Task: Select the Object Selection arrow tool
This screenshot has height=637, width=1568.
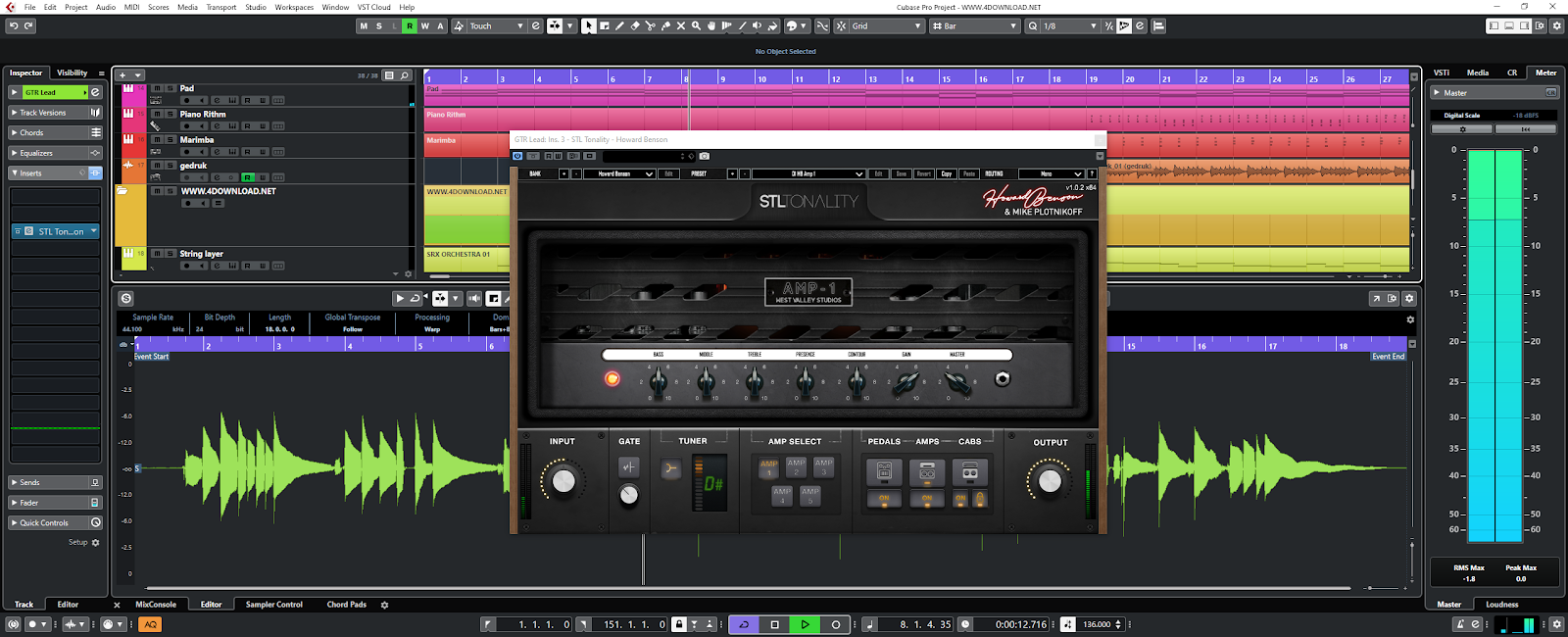Action: (588, 25)
